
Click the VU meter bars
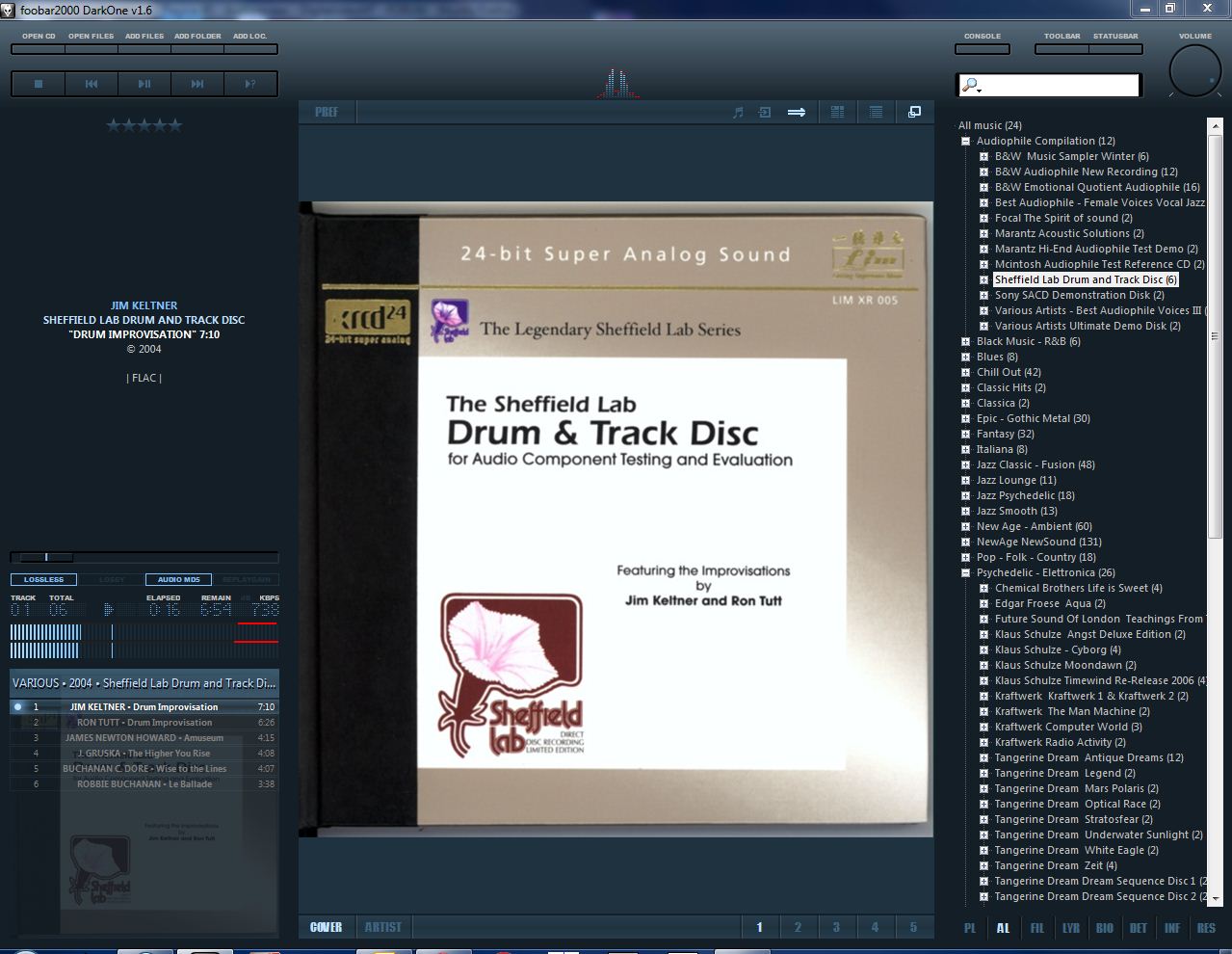(144, 641)
